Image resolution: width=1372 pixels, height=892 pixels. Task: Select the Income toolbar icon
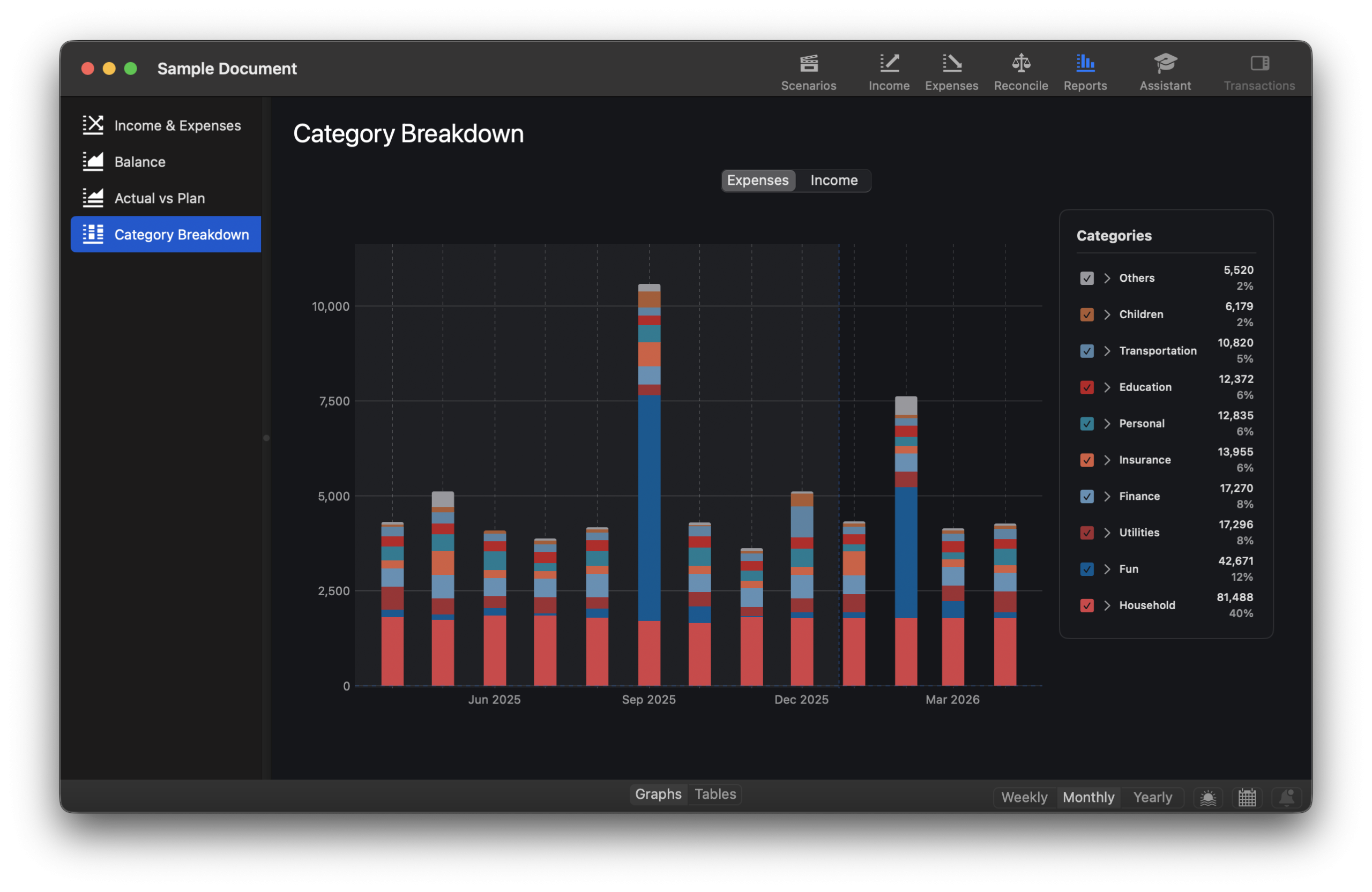click(x=889, y=69)
